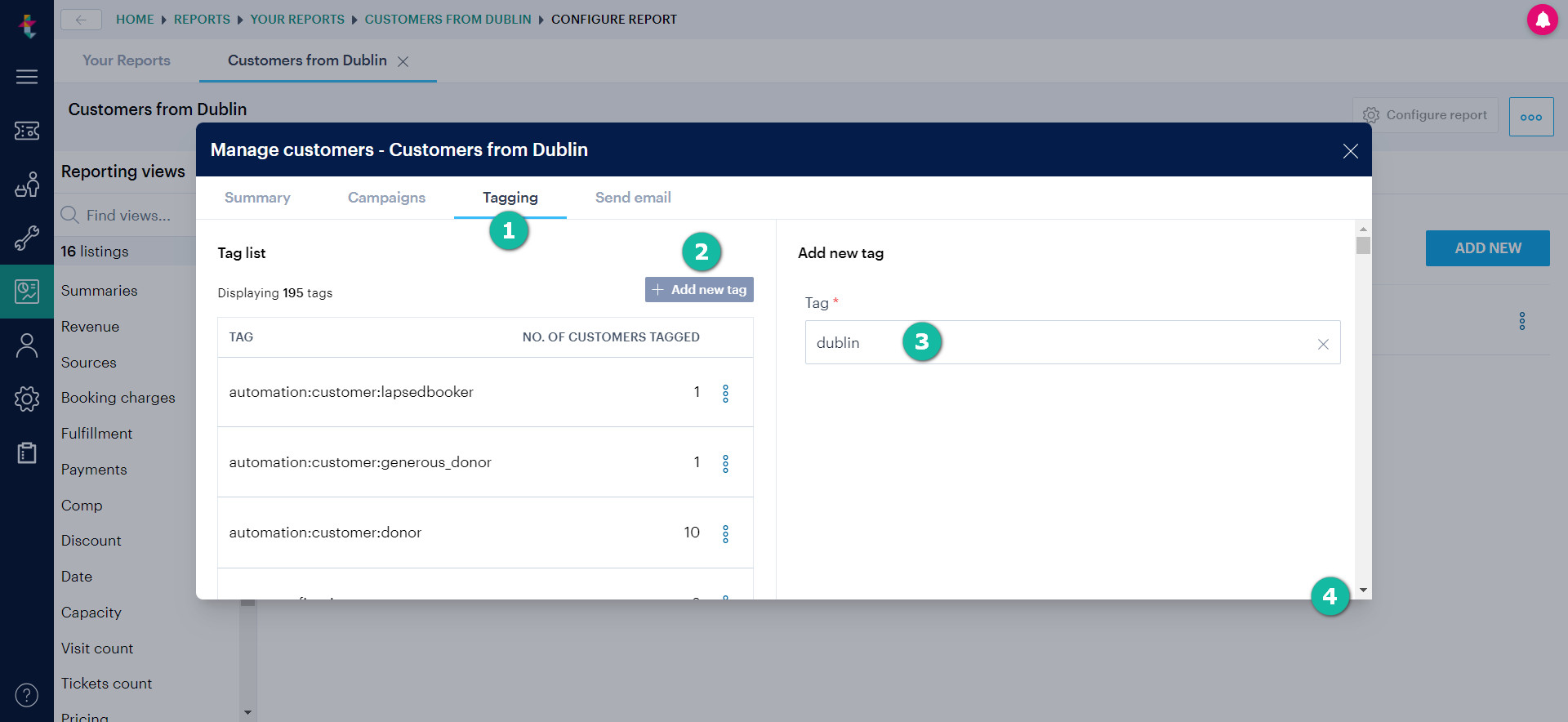The height and width of the screenshot is (722, 1568).
Task: Open the customers person icon in sidebar
Action: point(27,345)
